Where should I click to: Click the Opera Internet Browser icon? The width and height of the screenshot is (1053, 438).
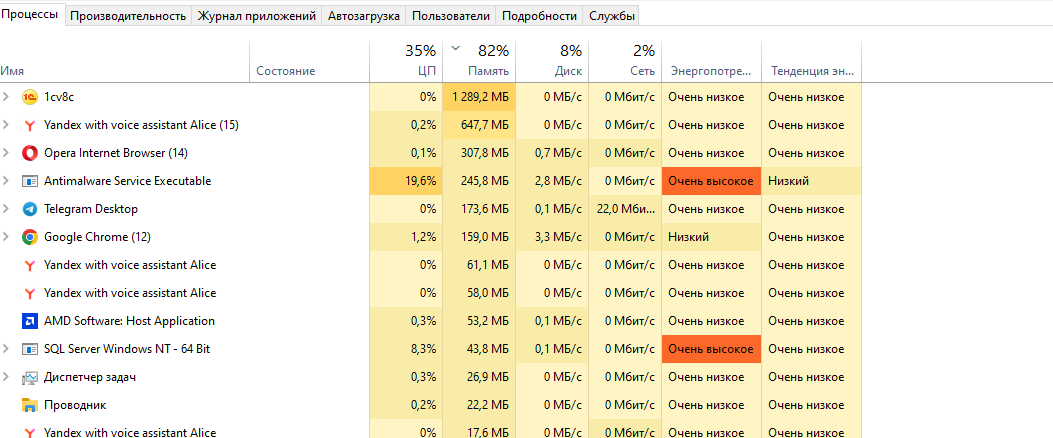click(30, 153)
